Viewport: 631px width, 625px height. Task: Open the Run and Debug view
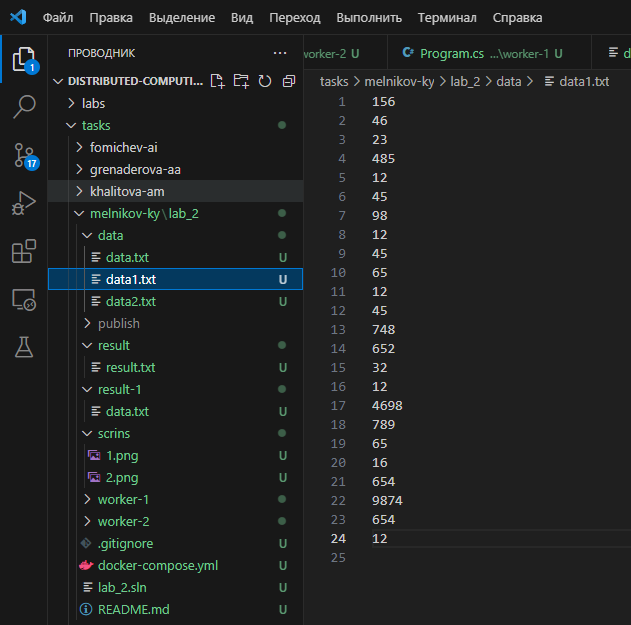tap(23, 203)
